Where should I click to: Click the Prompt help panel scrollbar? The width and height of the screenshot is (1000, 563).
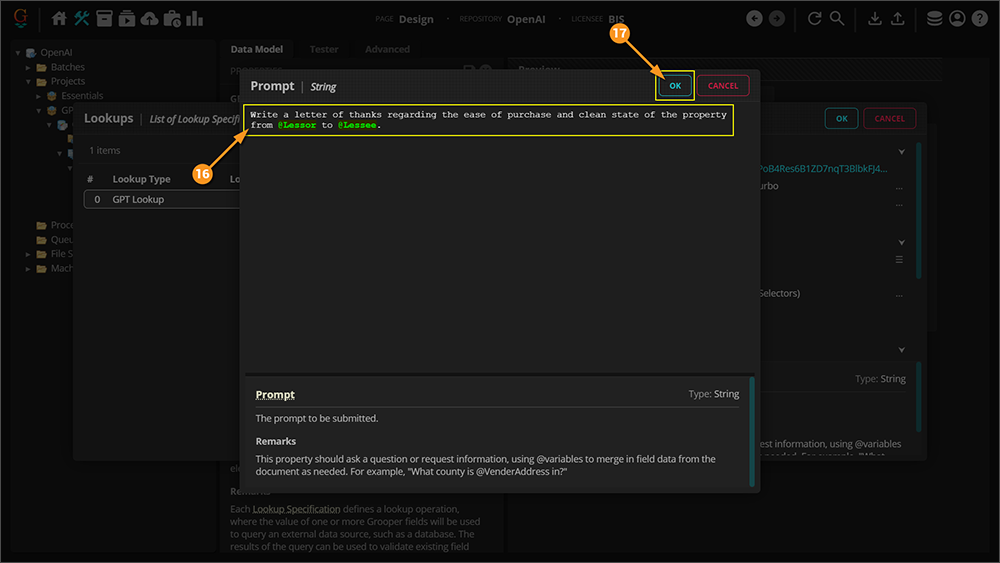tap(752, 431)
